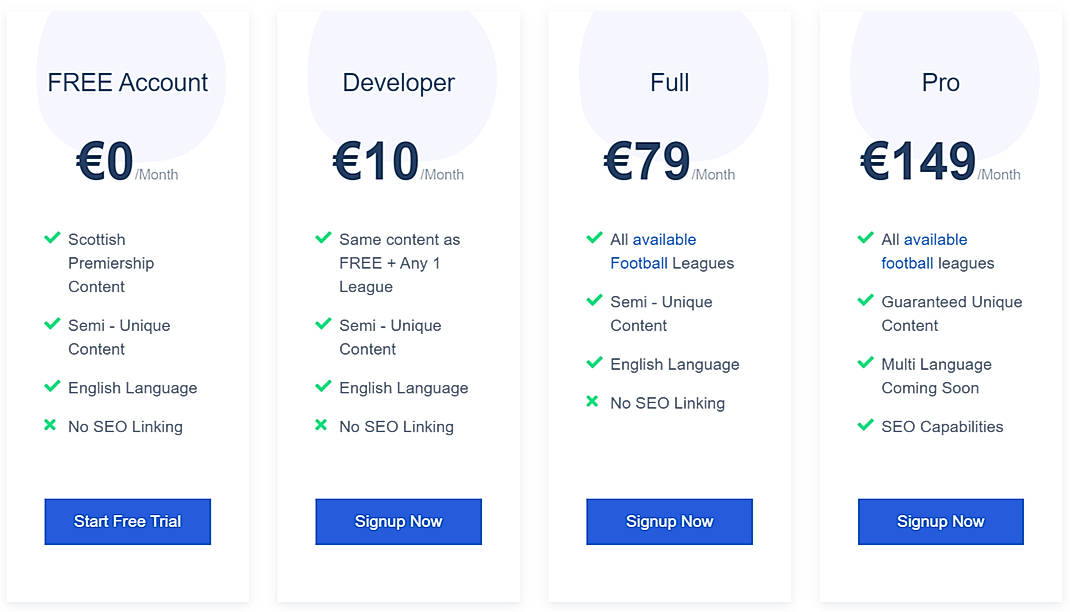Click the checkmark beside Multi Language Coming Soon
This screenshot has width=1070, height=612.
[x=866, y=363]
